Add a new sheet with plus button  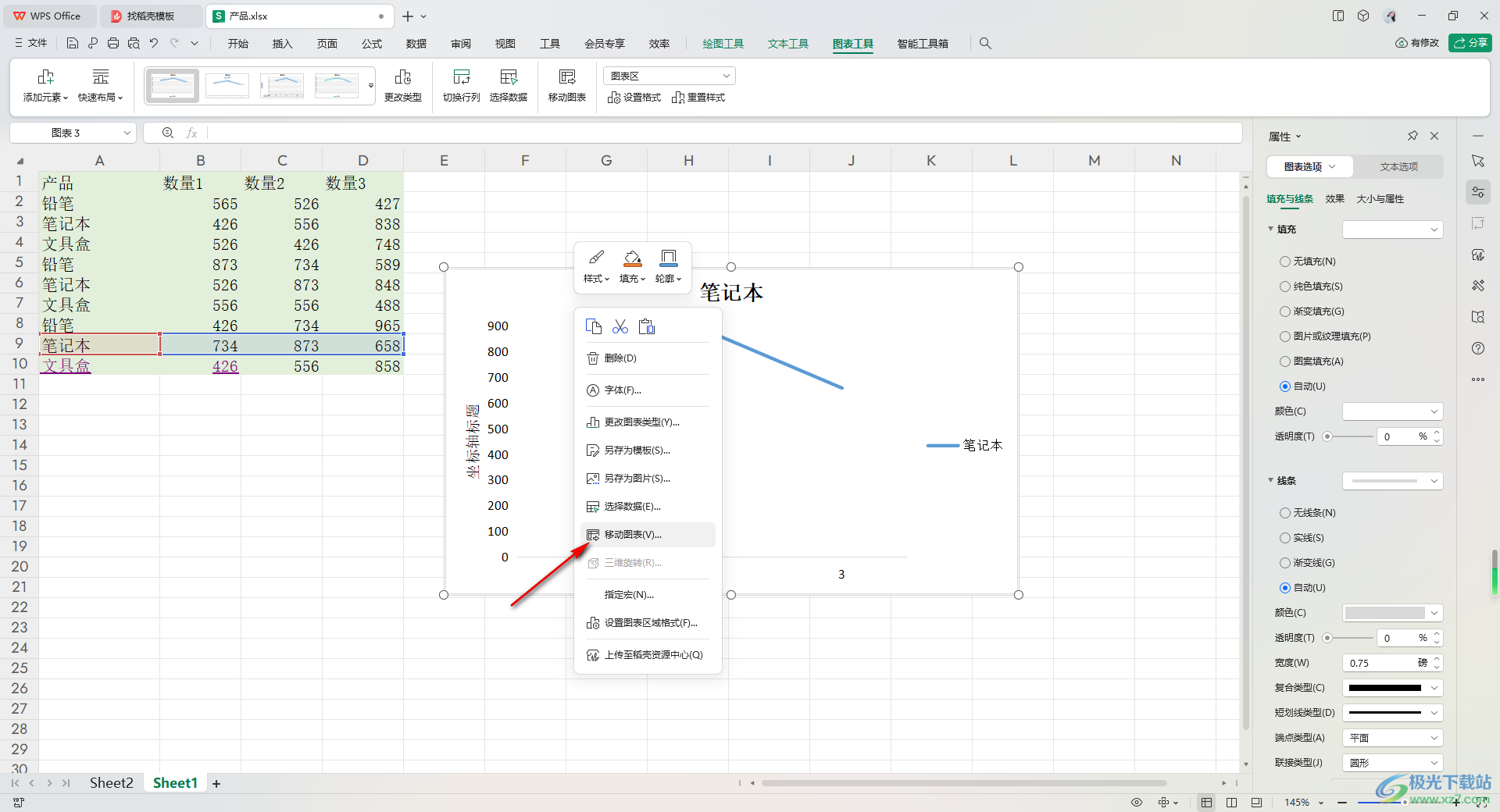(x=216, y=784)
